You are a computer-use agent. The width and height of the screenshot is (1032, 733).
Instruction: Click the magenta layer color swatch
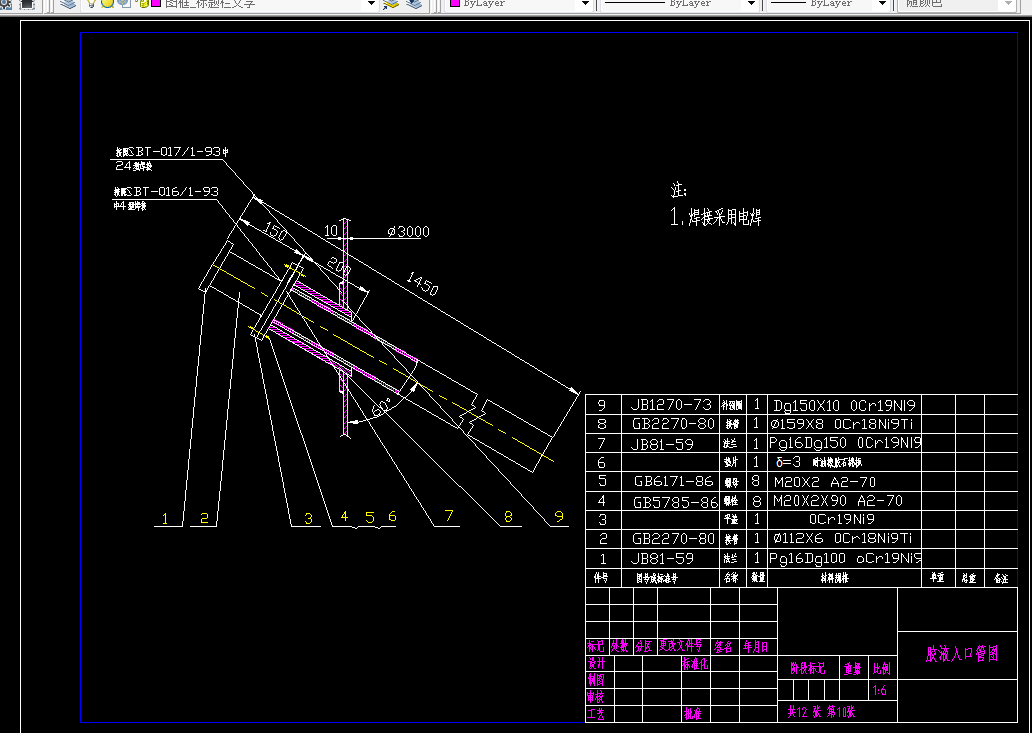[x=156, y=3]
